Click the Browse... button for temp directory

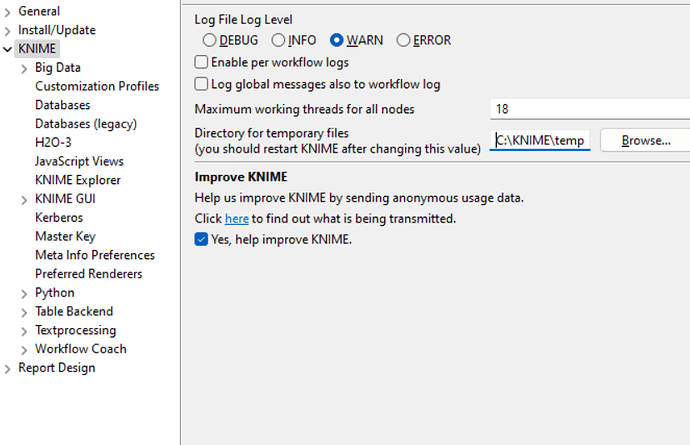[x=645, y=141]
